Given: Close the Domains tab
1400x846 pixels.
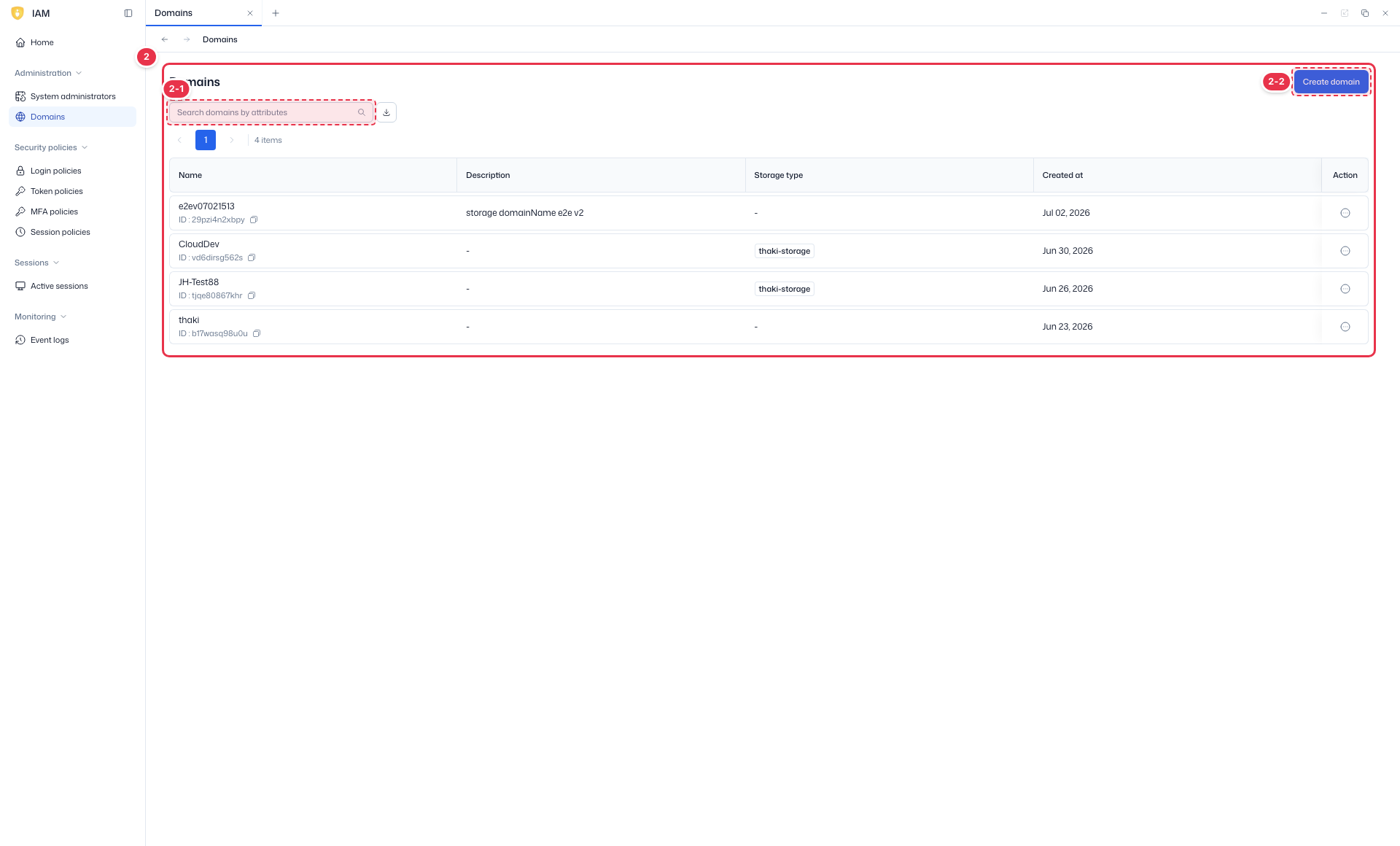Looking at the screenshot, I should pyautogui.click(x=250, y=13).
